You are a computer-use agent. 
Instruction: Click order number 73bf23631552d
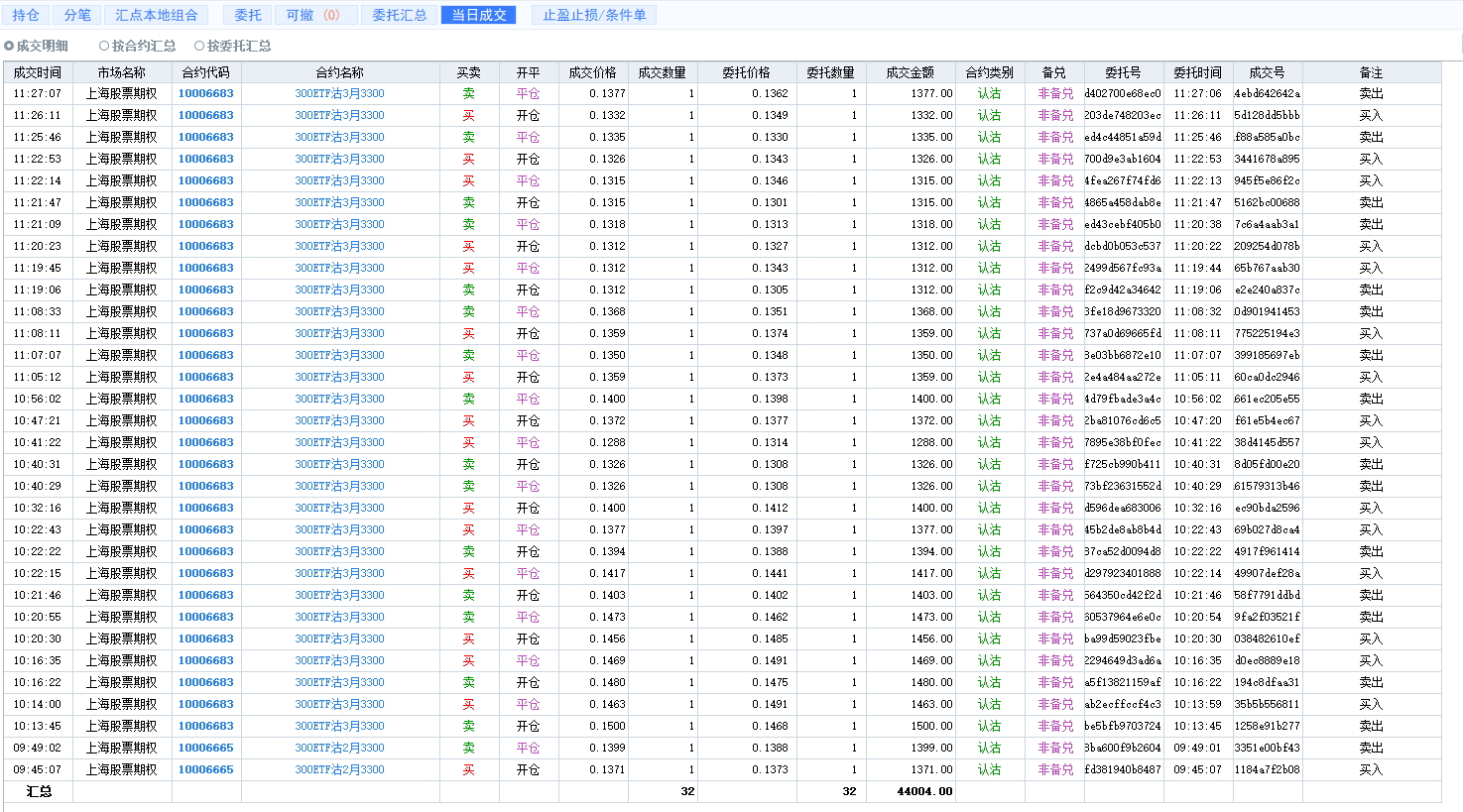click(1123, 486)
